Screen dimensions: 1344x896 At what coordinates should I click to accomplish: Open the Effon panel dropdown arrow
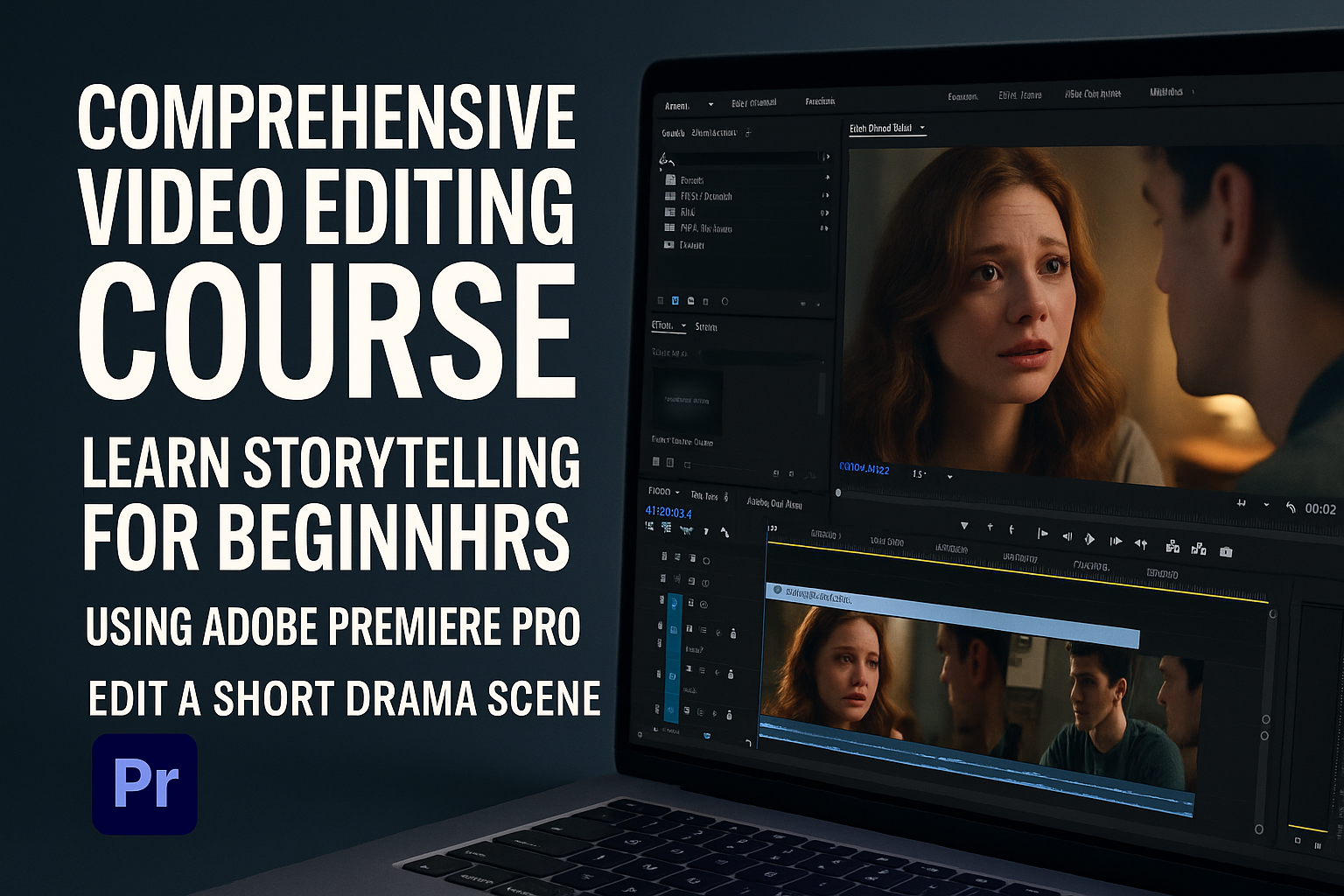click(683, 325)
